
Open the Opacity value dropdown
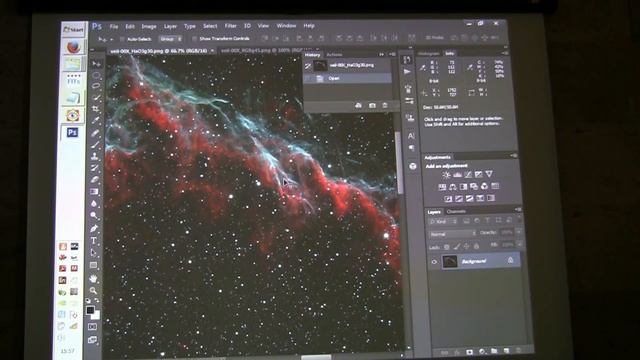(519, 232)
